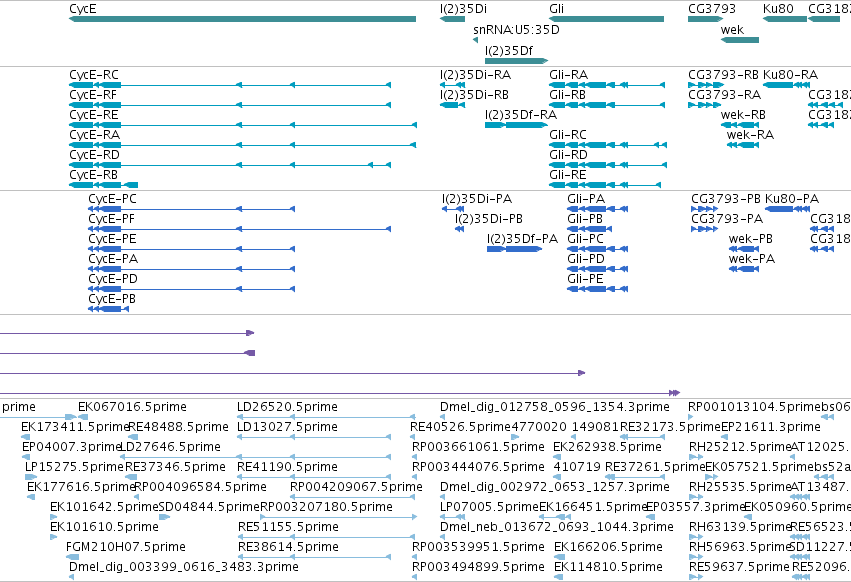Viewport: 851px width, 582px height.
Task: Click the l(2)35Di gene label
Action: tap(463, 9)
